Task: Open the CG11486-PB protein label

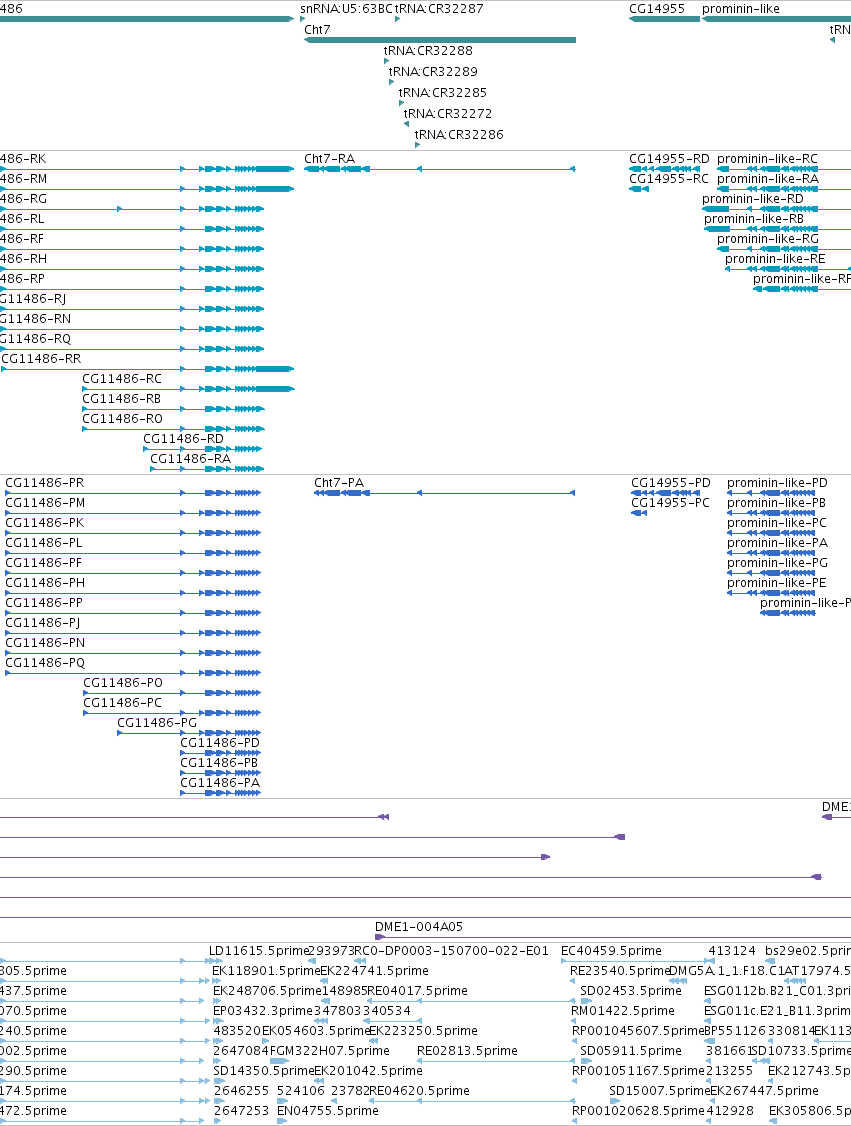Action: click(219, 763)
